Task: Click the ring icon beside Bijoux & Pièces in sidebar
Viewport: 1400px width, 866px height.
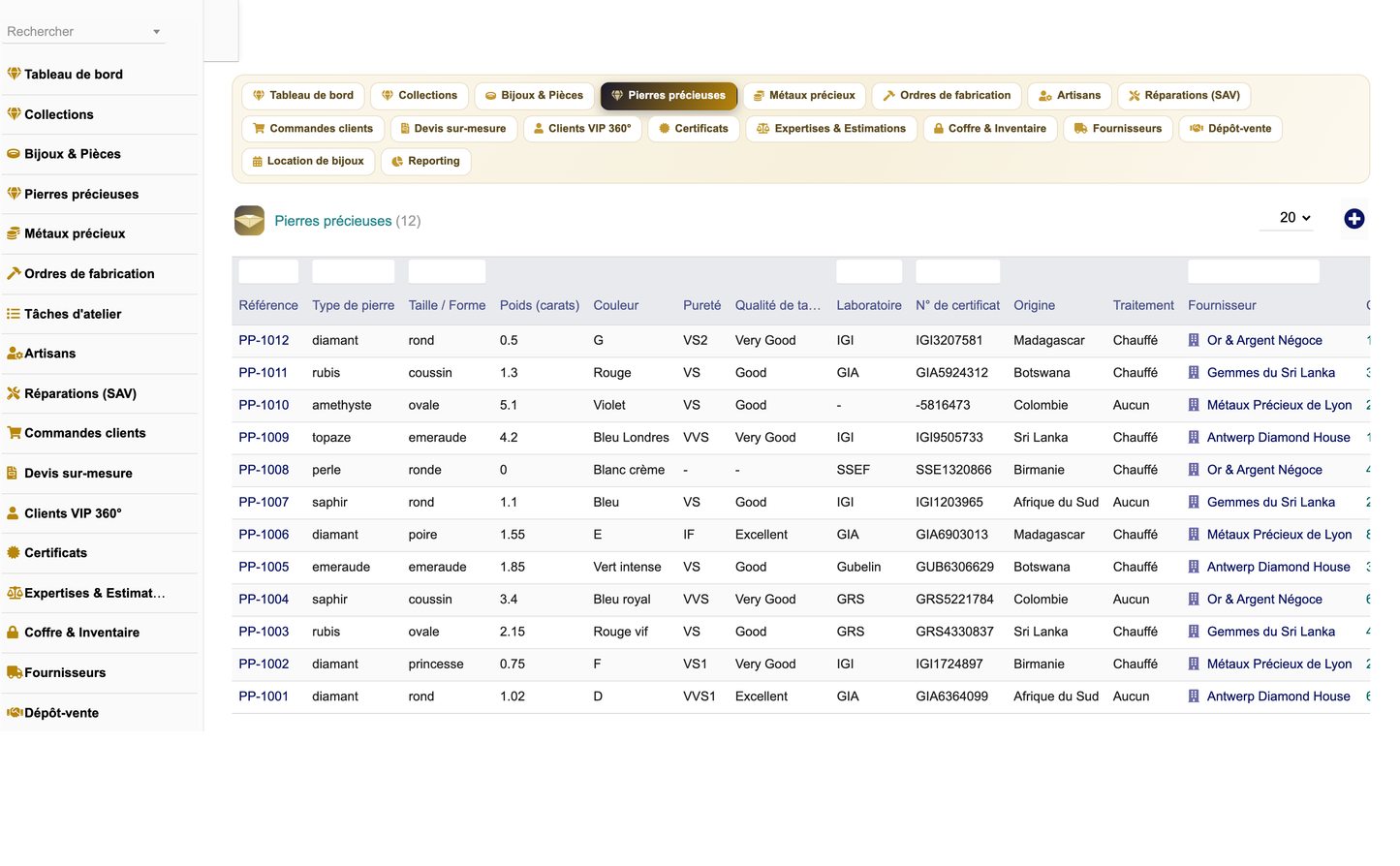Action: (x=14, y=153)
